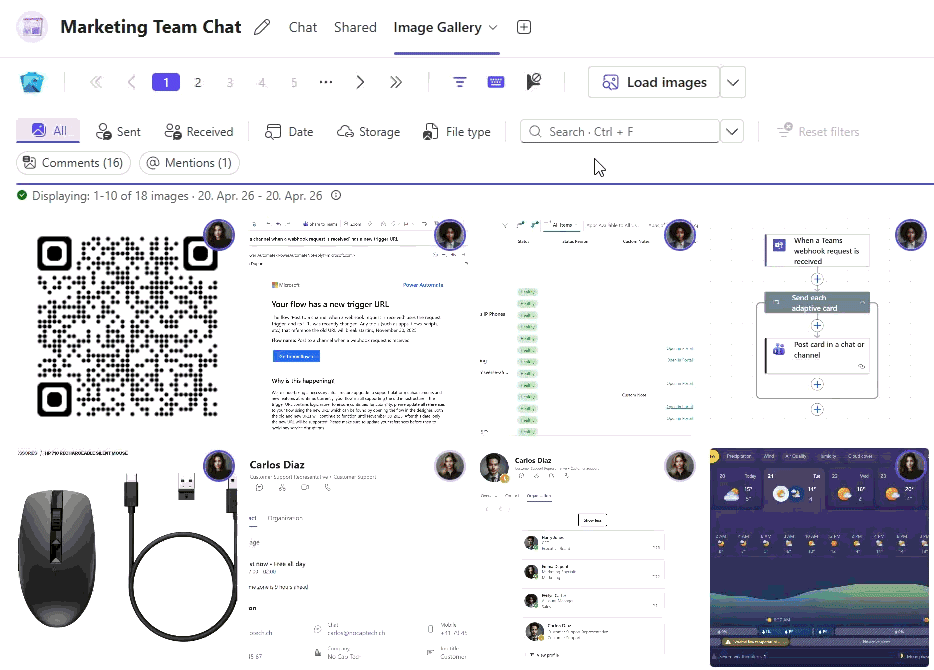The image size is (934, 670).
Task: Go to page 3
Action: click(230, 82)
